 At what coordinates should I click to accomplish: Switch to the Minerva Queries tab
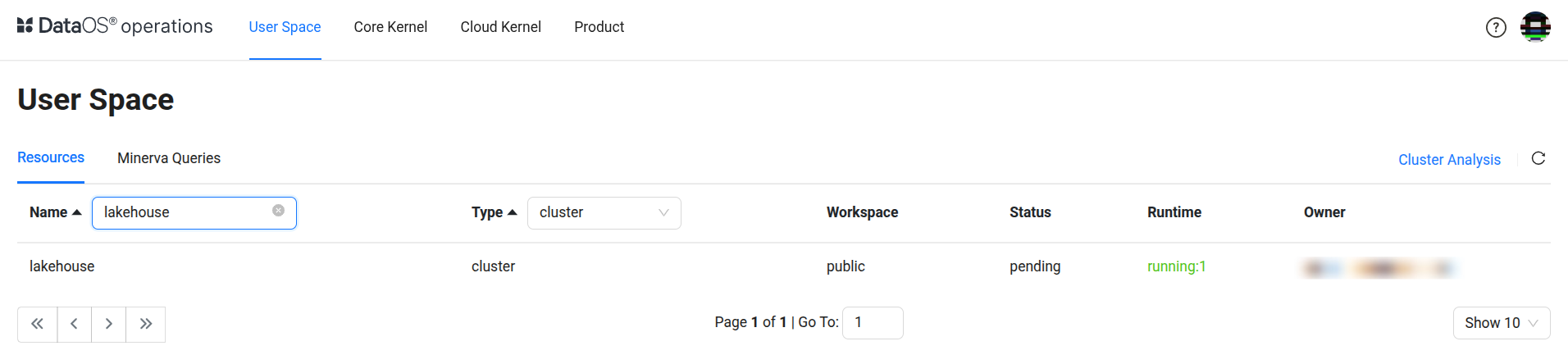[169, 158]
